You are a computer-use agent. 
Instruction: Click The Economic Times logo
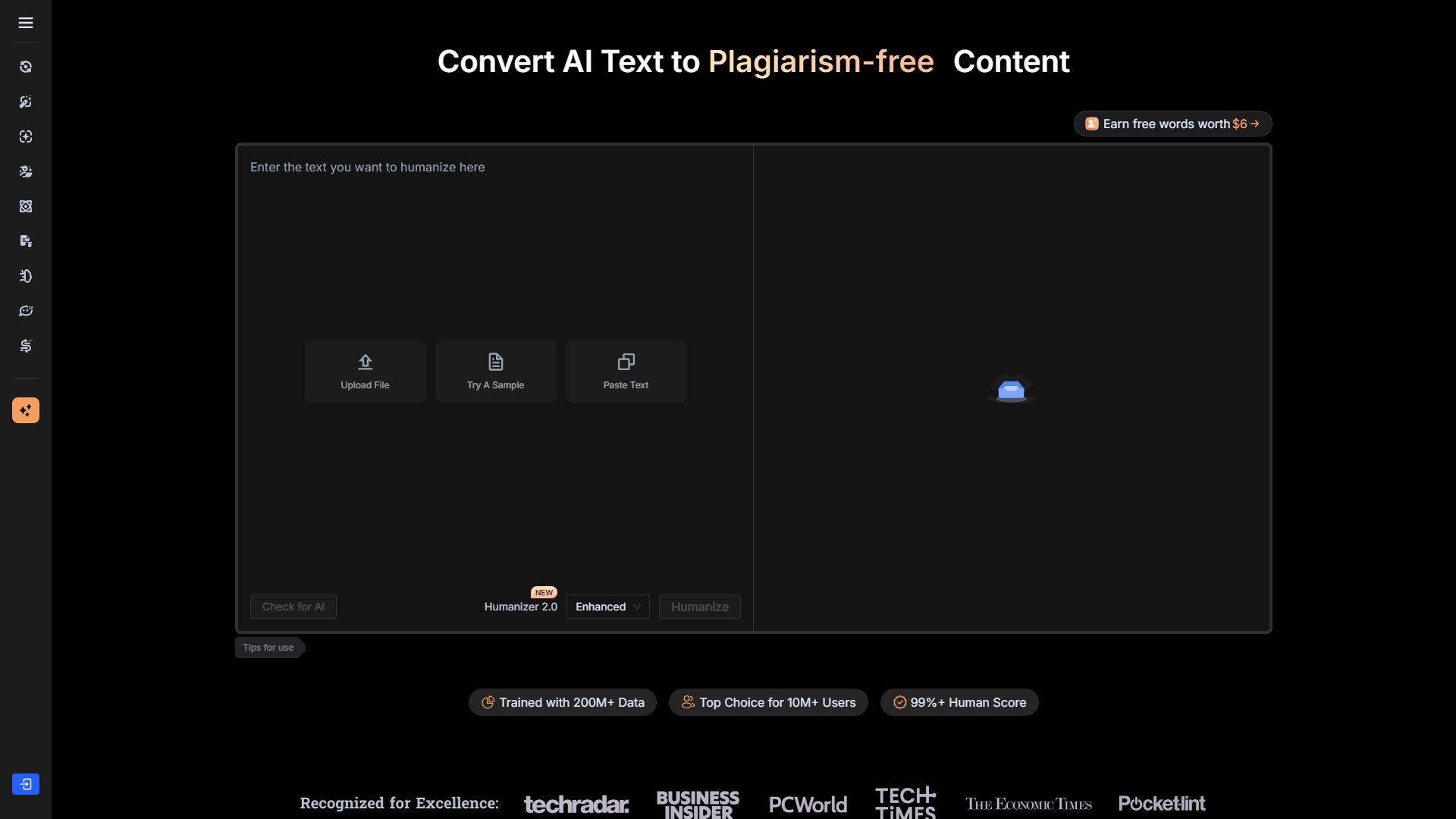coord(1028,804)
